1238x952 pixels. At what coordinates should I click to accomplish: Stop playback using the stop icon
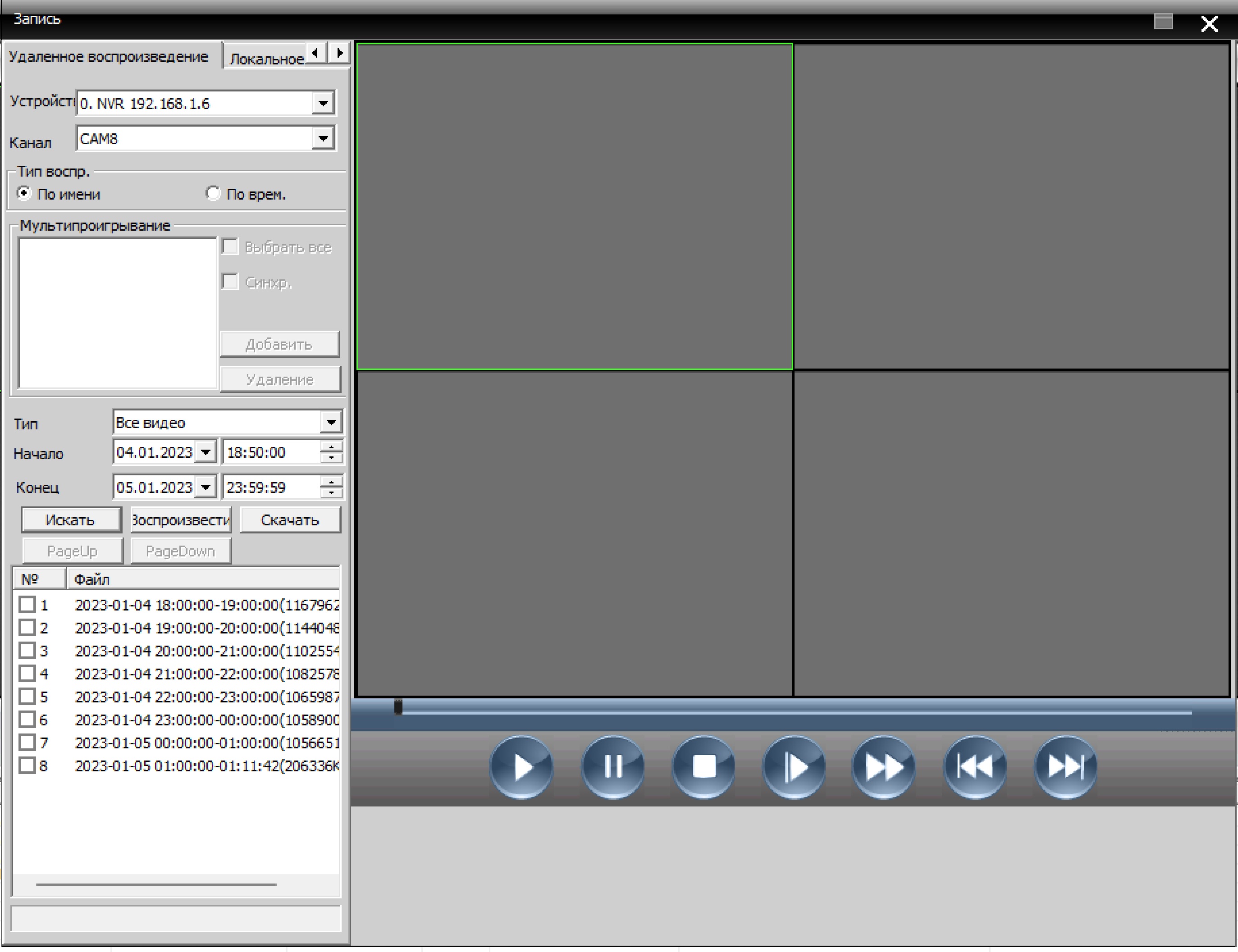[x=704, y=767]
